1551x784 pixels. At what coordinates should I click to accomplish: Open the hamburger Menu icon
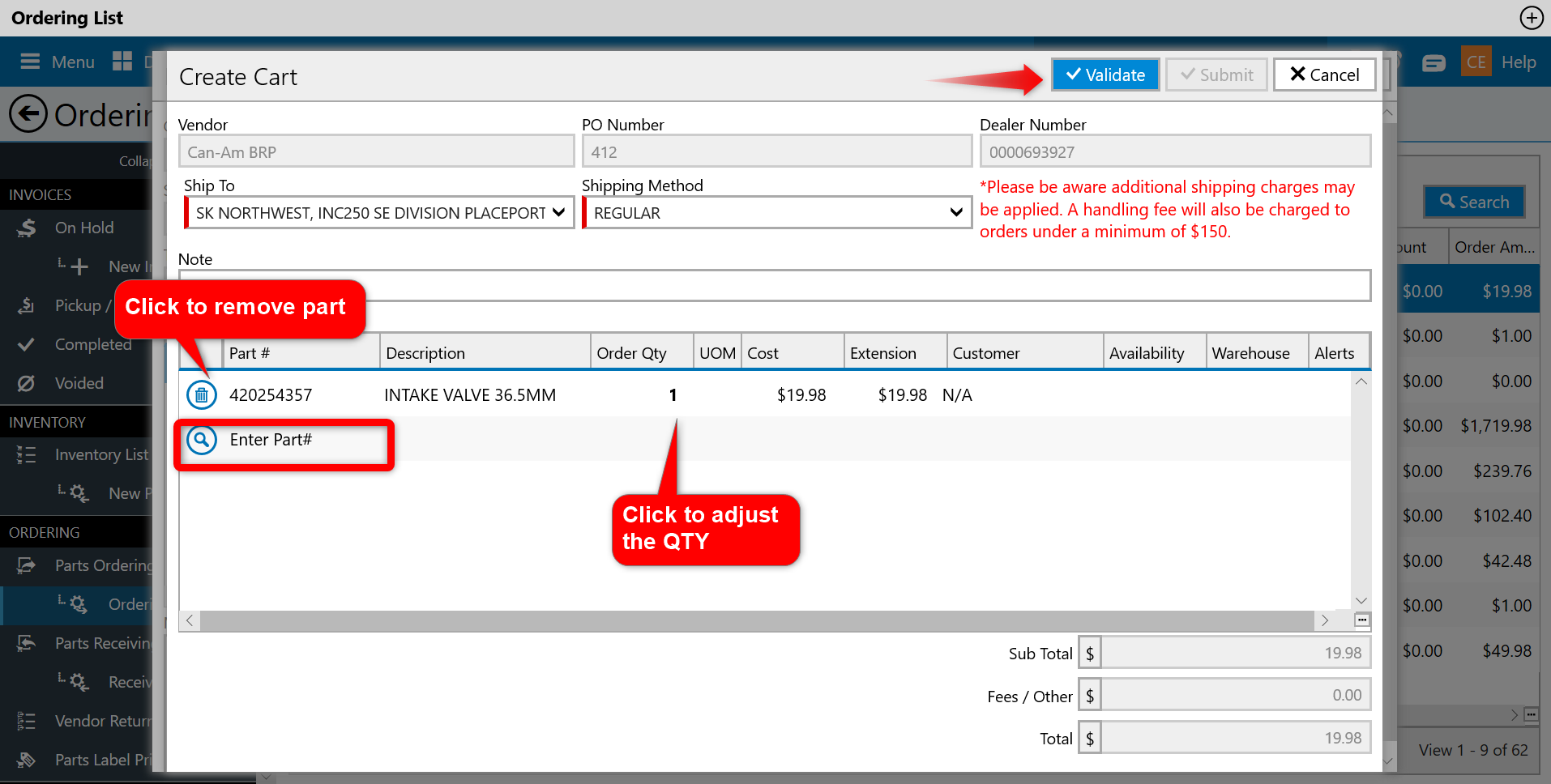(x=30, y=62)
